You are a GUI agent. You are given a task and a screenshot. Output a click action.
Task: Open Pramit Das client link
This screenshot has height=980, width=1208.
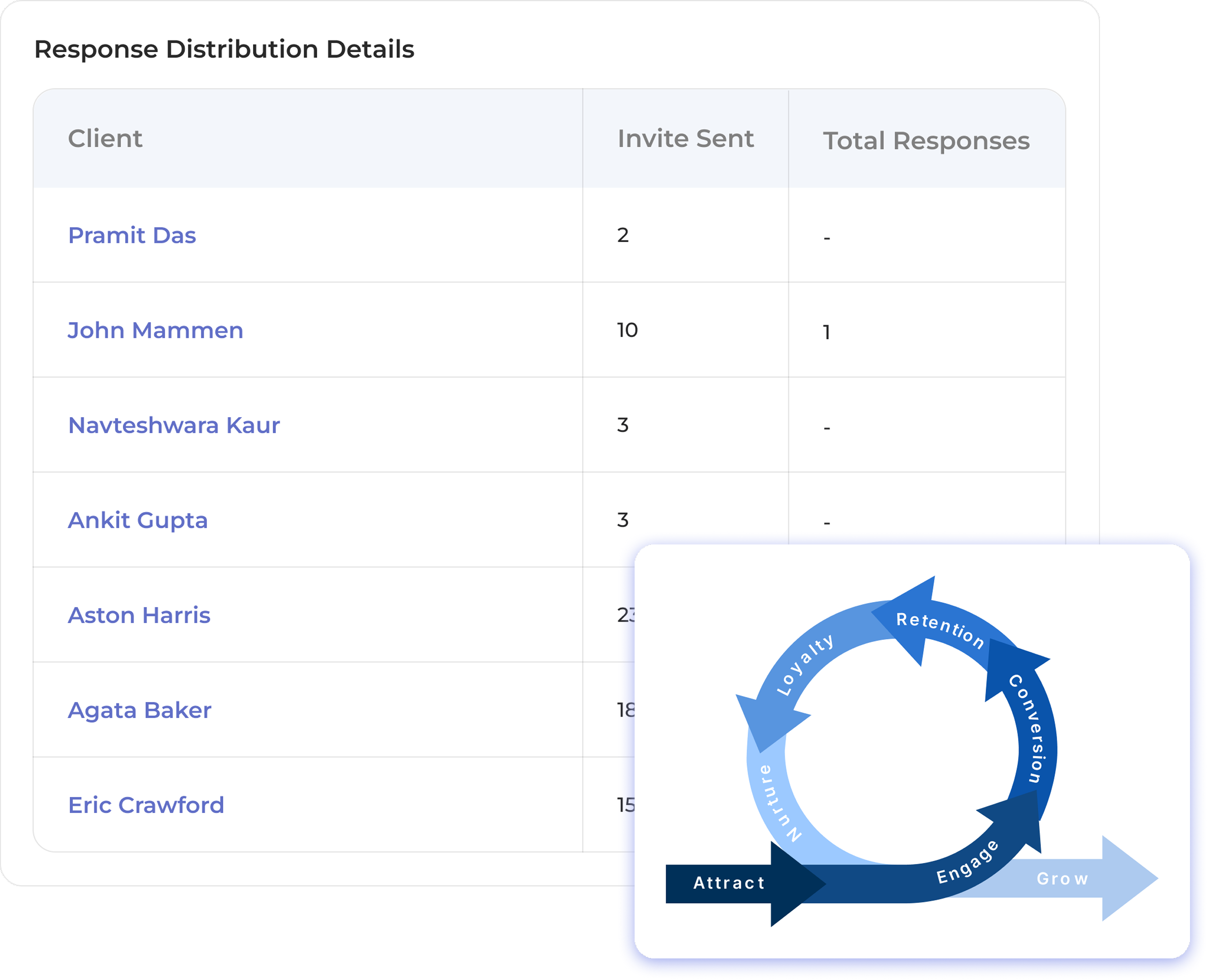131,235
